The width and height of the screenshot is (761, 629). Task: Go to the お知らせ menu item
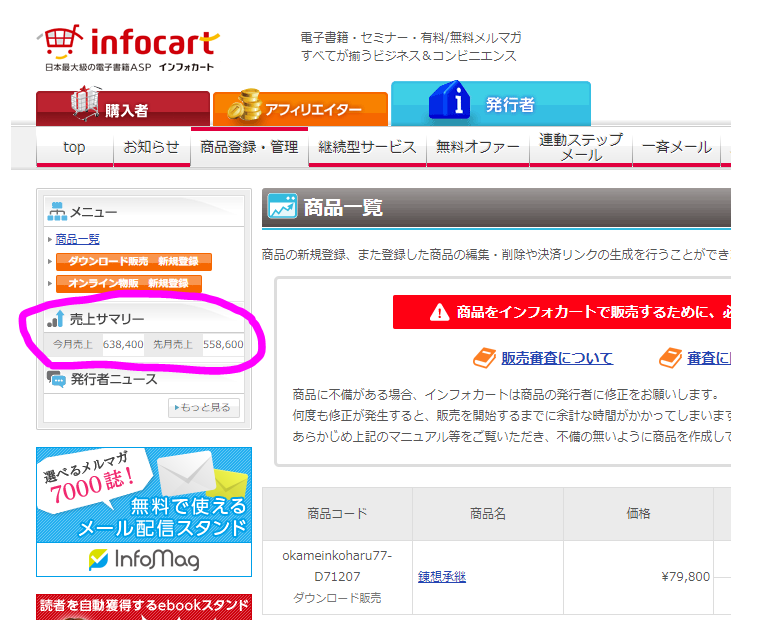click(151, 147)
